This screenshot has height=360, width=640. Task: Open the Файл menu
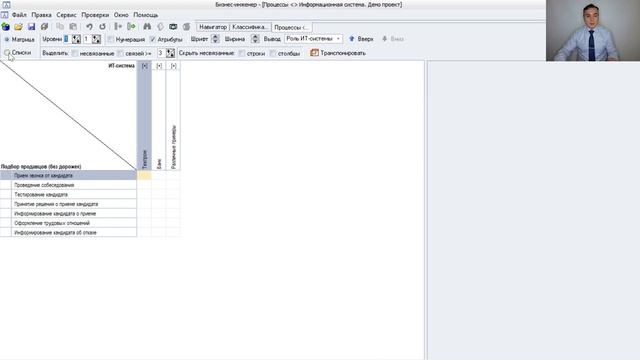[19, 15]
